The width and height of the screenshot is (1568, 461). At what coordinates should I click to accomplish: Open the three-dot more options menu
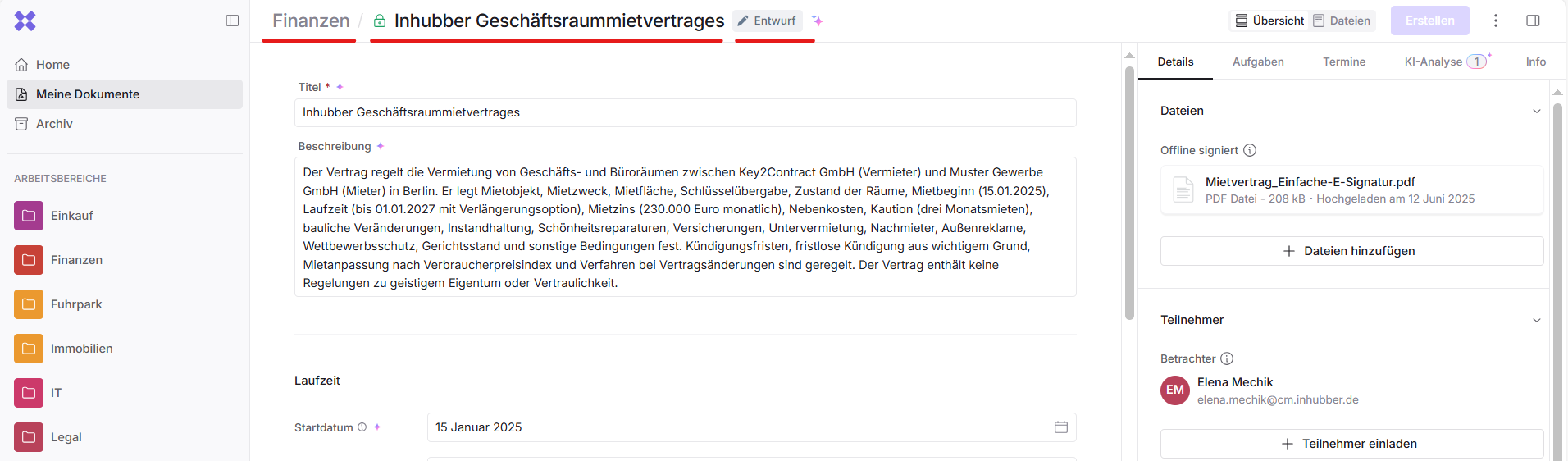pyautogui.click(x=1496, y=21)
